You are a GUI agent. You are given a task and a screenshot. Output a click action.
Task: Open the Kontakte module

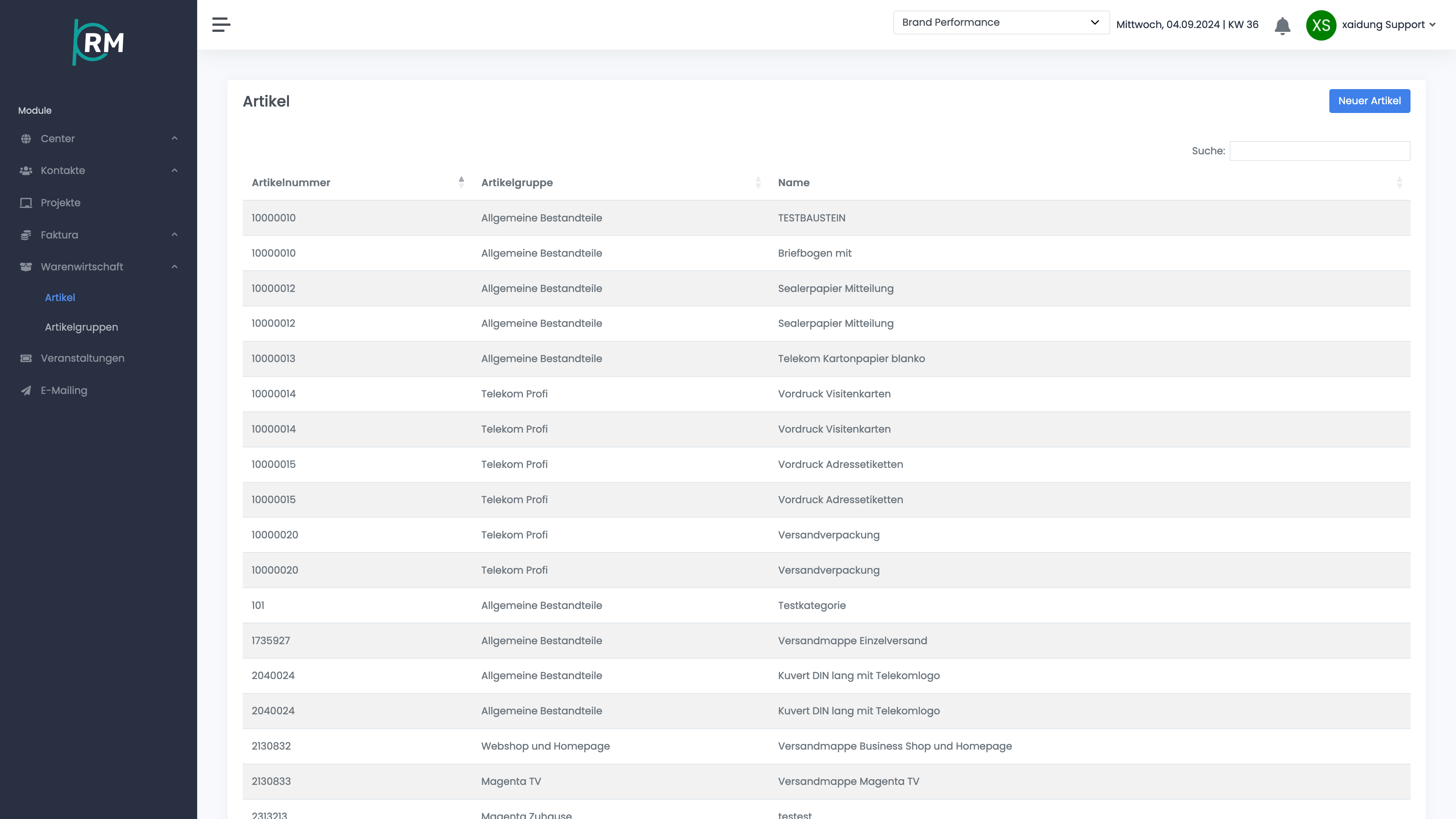tap(63, 171)
